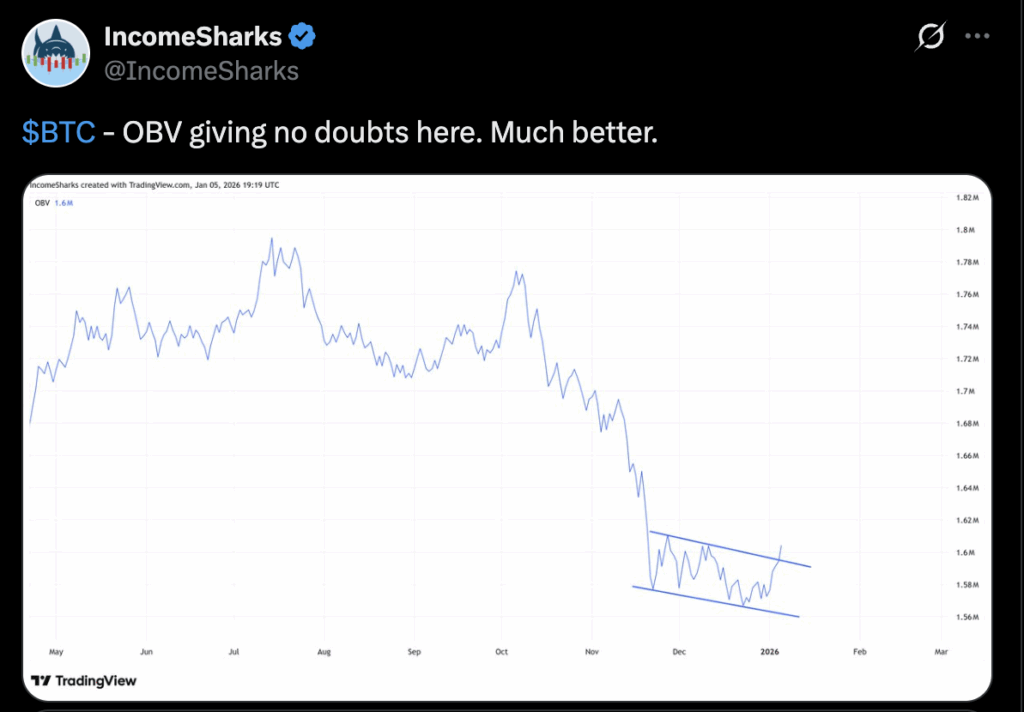
Task: Click the @IncomeSharks handle
Action: point(201,71)
